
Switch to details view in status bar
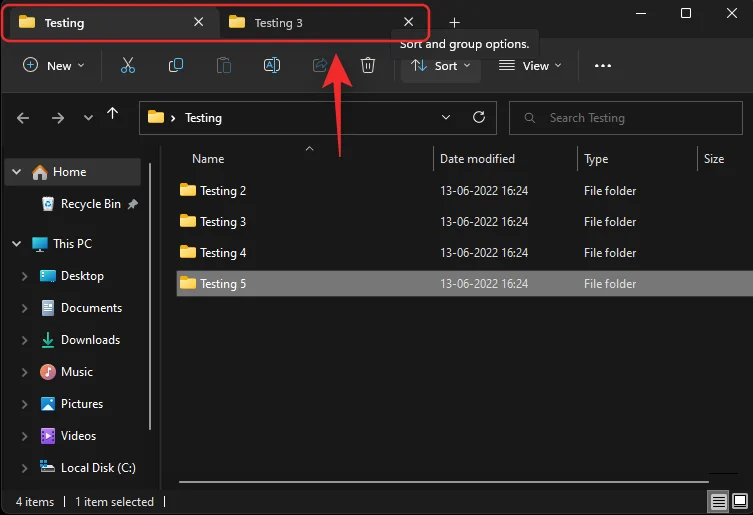718,502
